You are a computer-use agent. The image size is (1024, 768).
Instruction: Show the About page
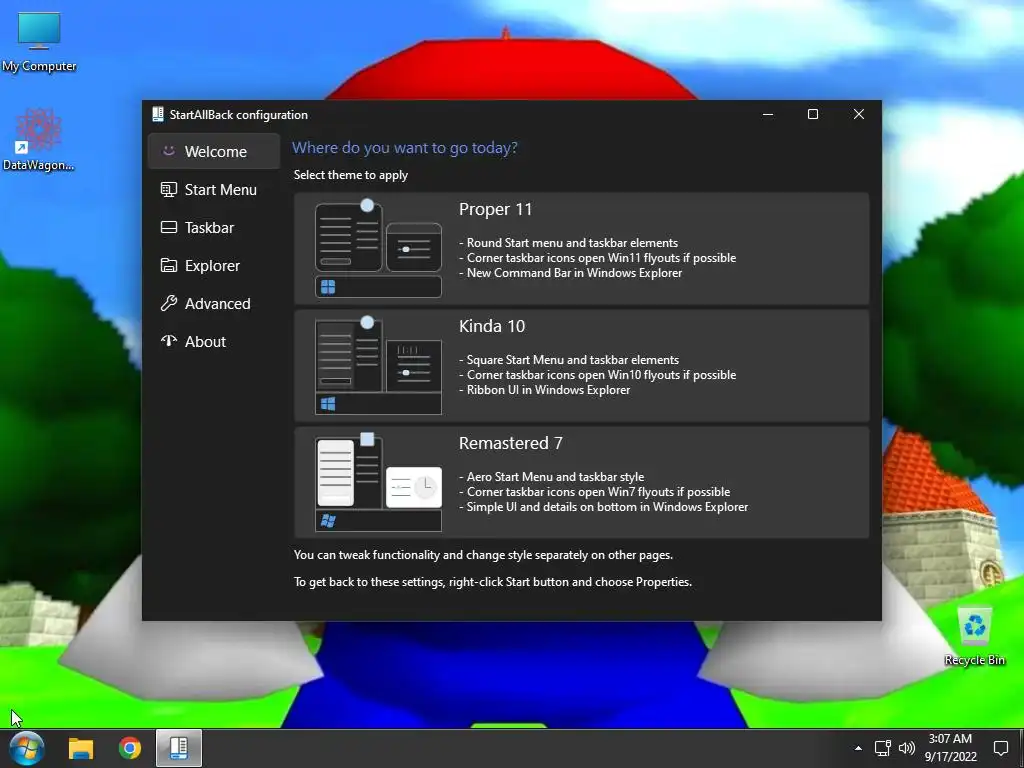point(214,341)
